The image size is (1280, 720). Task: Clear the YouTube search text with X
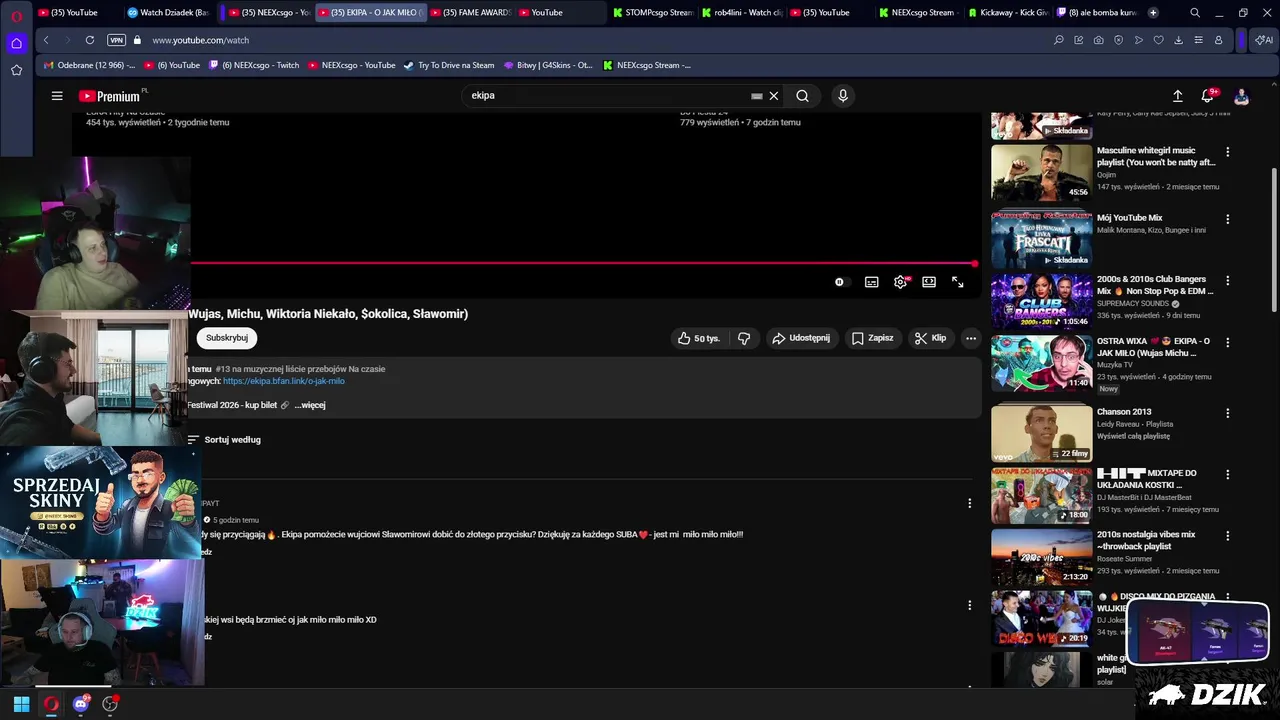tap(774, 96)
